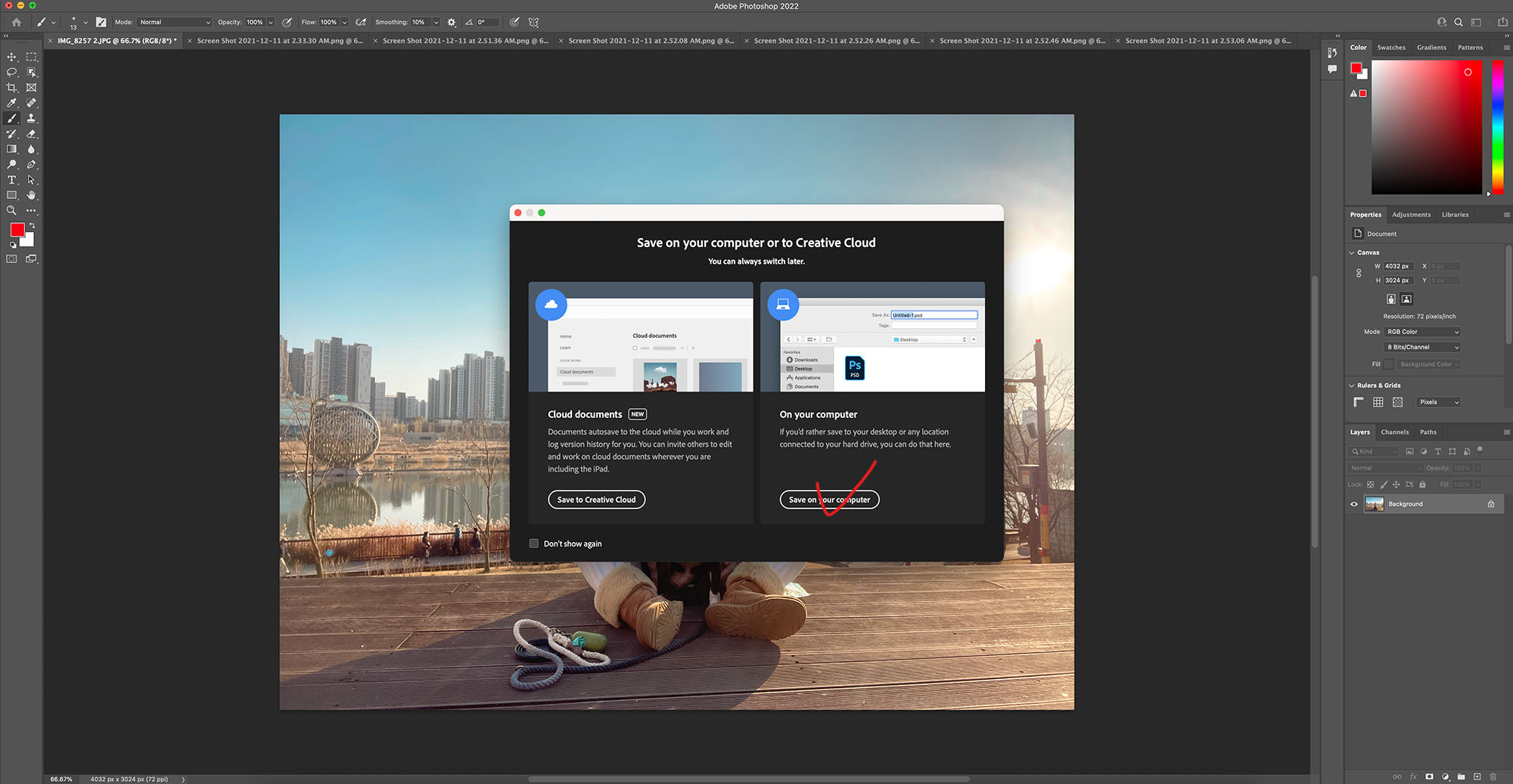
Task: Switch to the Swatches tab
Action: click(x=1391, y=48)
